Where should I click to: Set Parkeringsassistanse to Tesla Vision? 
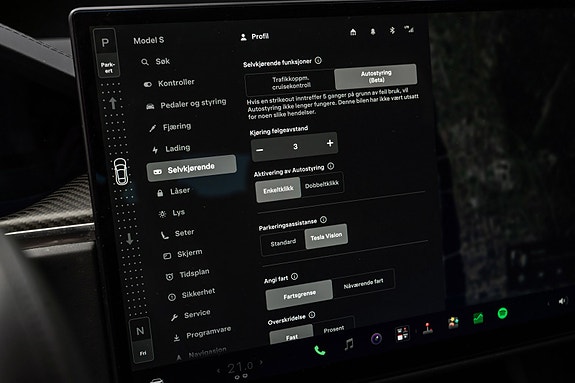click(x=326, y=237)
